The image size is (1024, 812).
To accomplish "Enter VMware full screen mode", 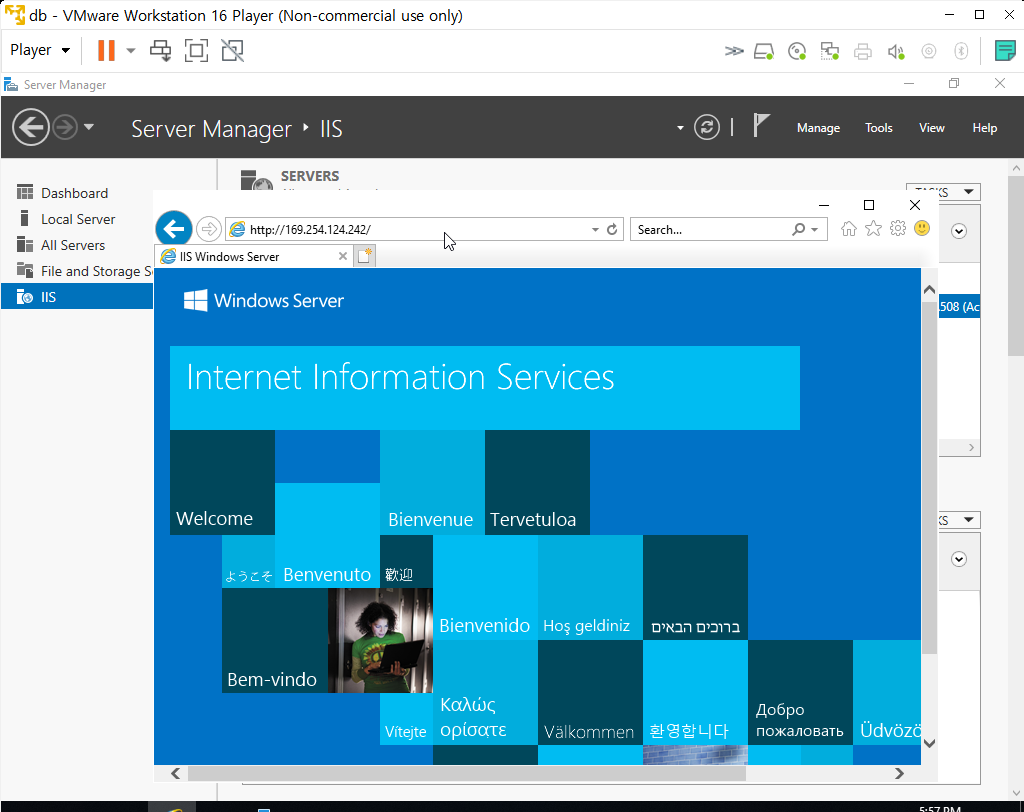I will coord(196,50).
